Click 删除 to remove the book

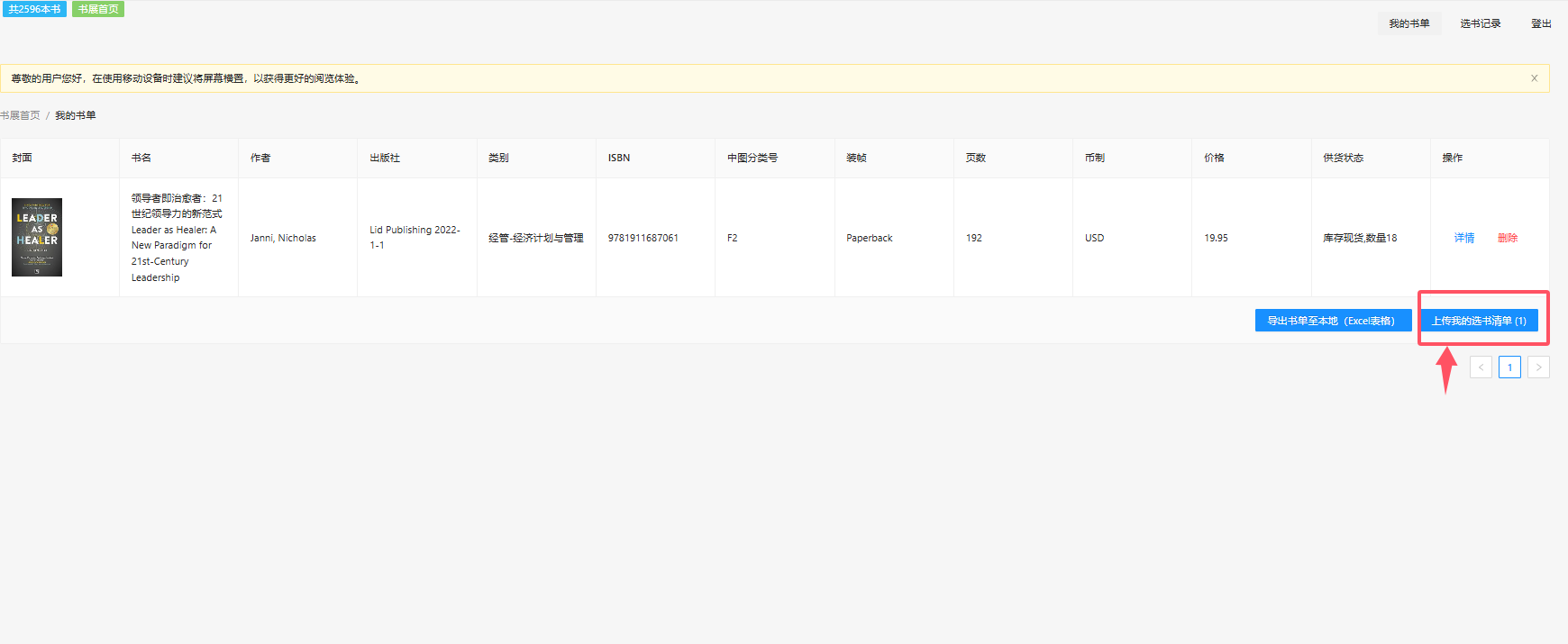pyautogui.click(x=1508, y=238)
